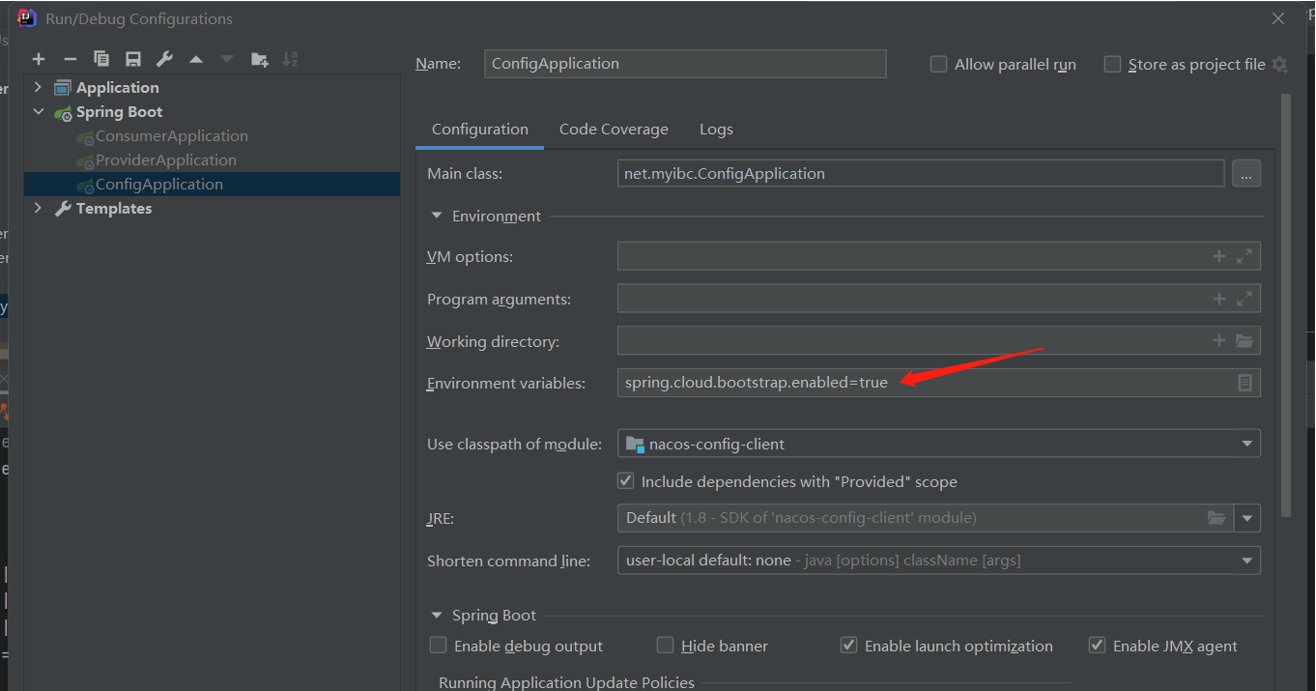This screenshot has height=691, width=1316.
Task: Open the JRE dropdown arrow
Action: pyautogui.click(x=1247, y=518)
